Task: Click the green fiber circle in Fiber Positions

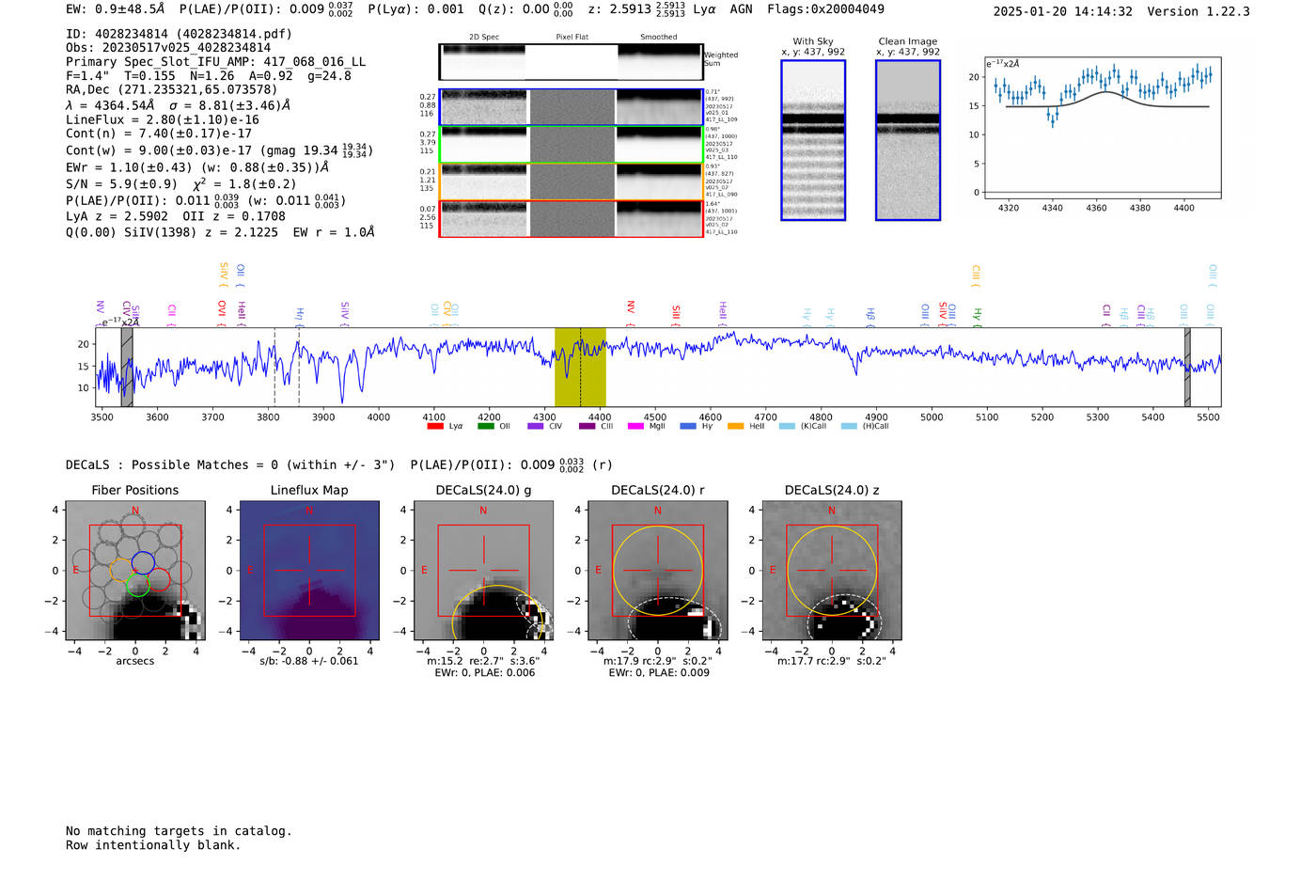Action: [x=137, y=585]
